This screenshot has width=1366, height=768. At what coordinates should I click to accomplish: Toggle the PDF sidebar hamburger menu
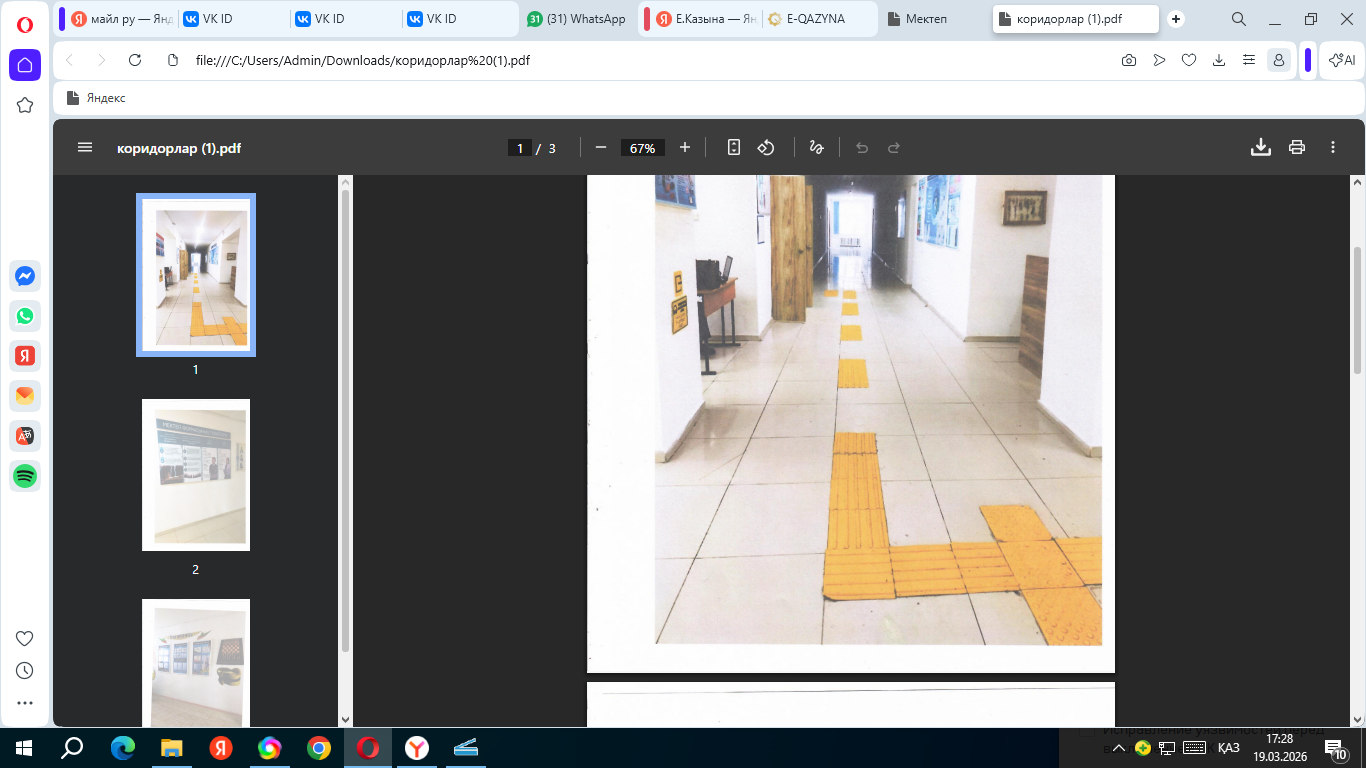(85, 148)
